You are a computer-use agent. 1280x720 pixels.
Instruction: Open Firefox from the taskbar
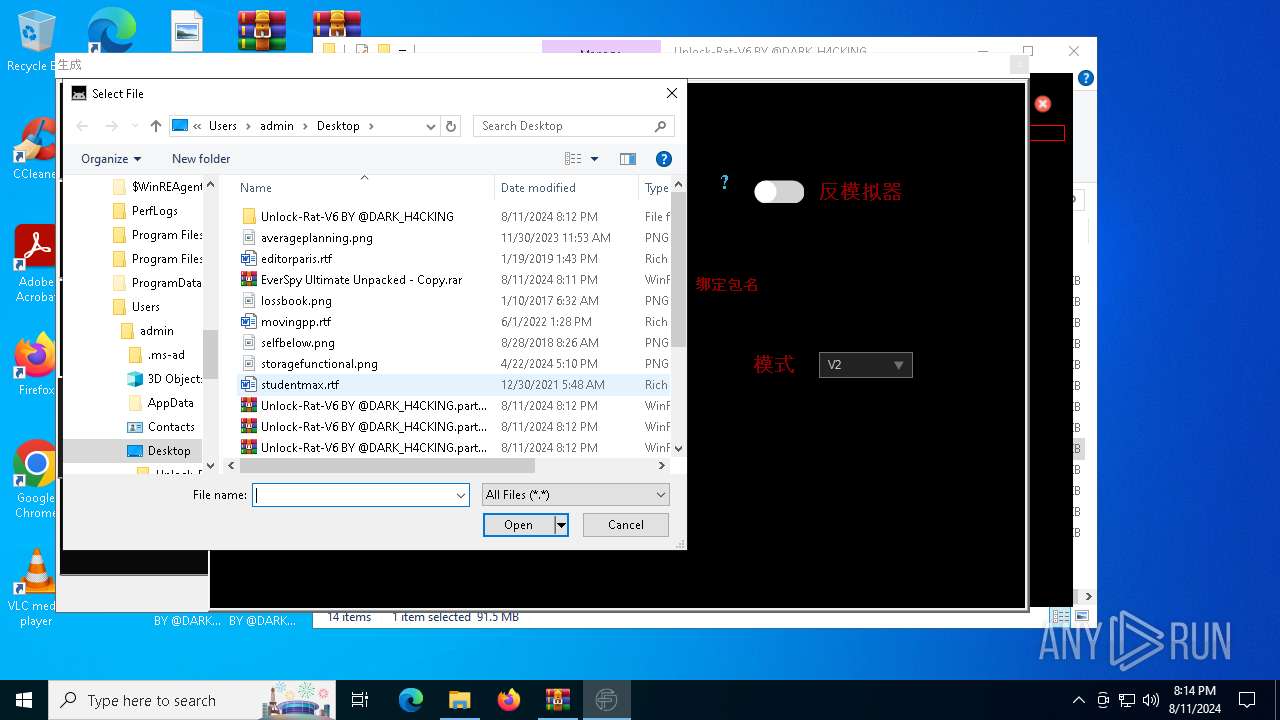pyautogui.click(x=508, y=700)
